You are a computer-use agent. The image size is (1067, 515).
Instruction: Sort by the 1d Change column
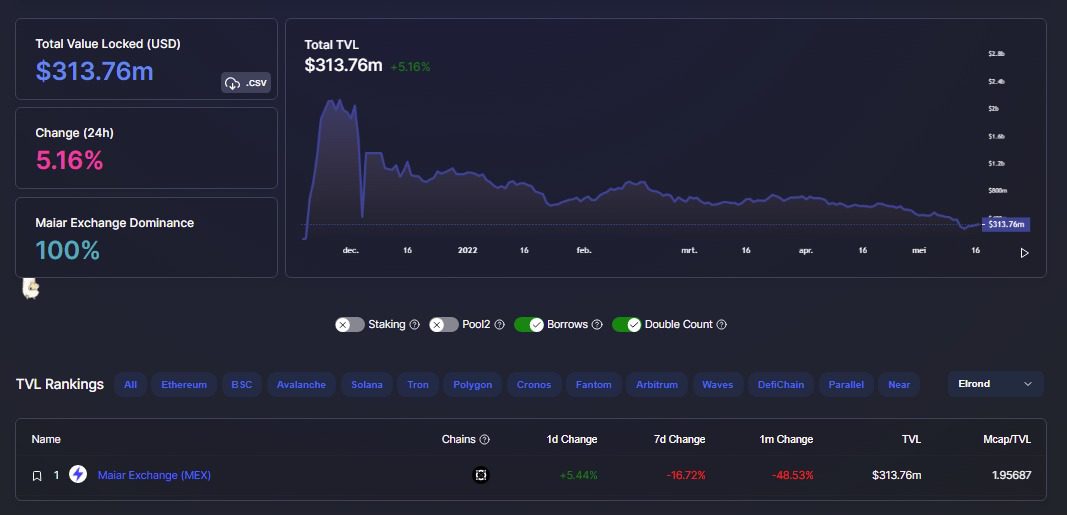[x=572, y=439]
